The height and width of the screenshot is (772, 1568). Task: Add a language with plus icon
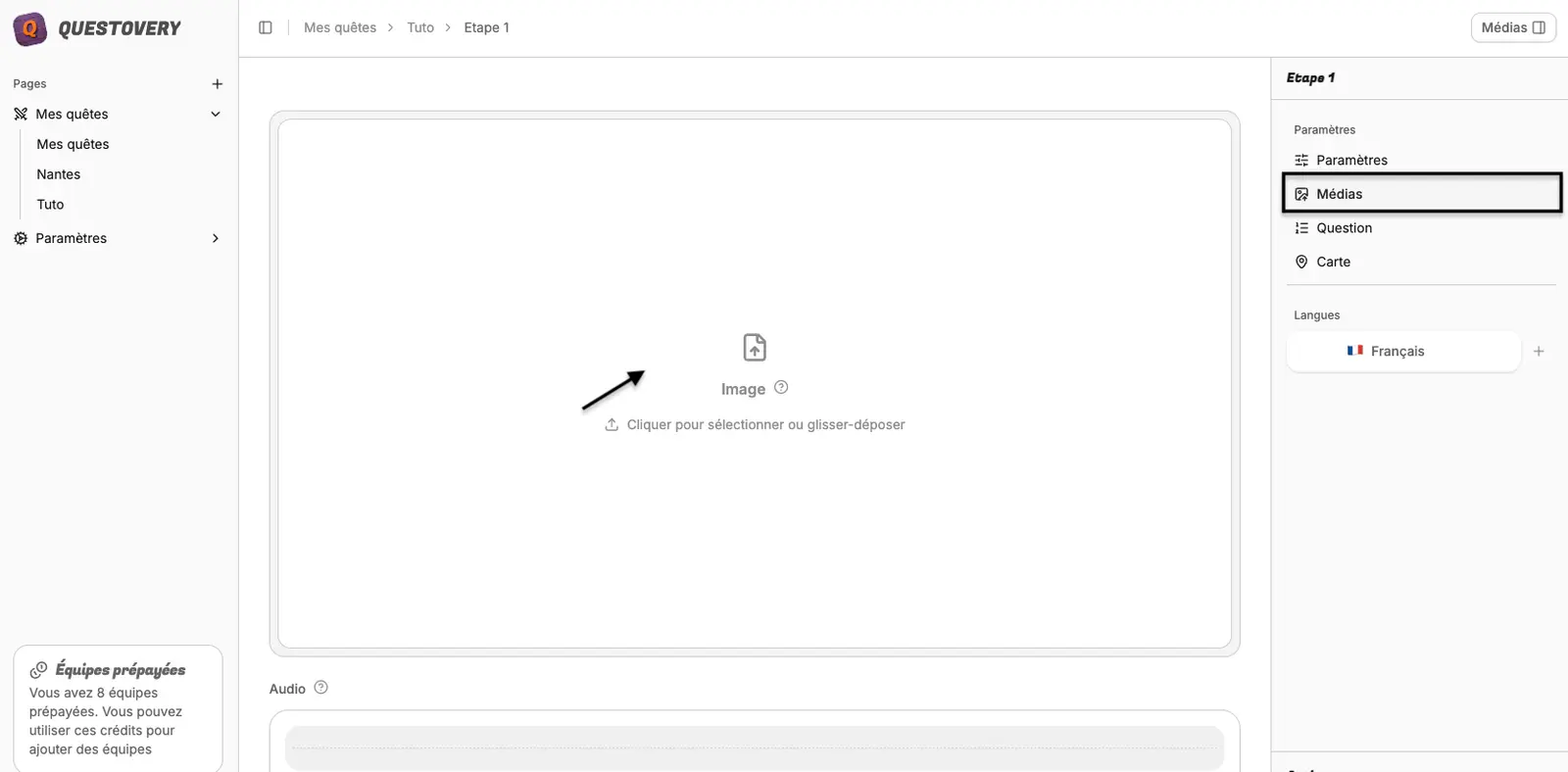point(1539,351)
